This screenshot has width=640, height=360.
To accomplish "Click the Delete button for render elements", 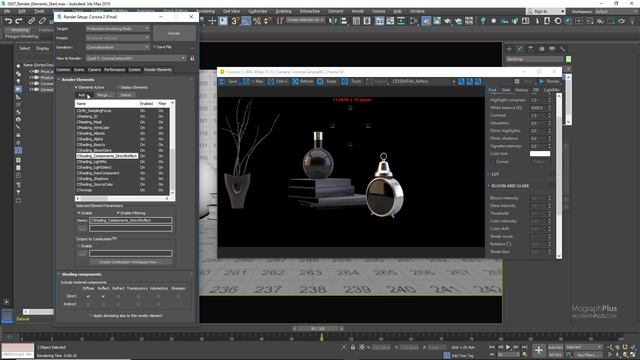I will (126, 95).
